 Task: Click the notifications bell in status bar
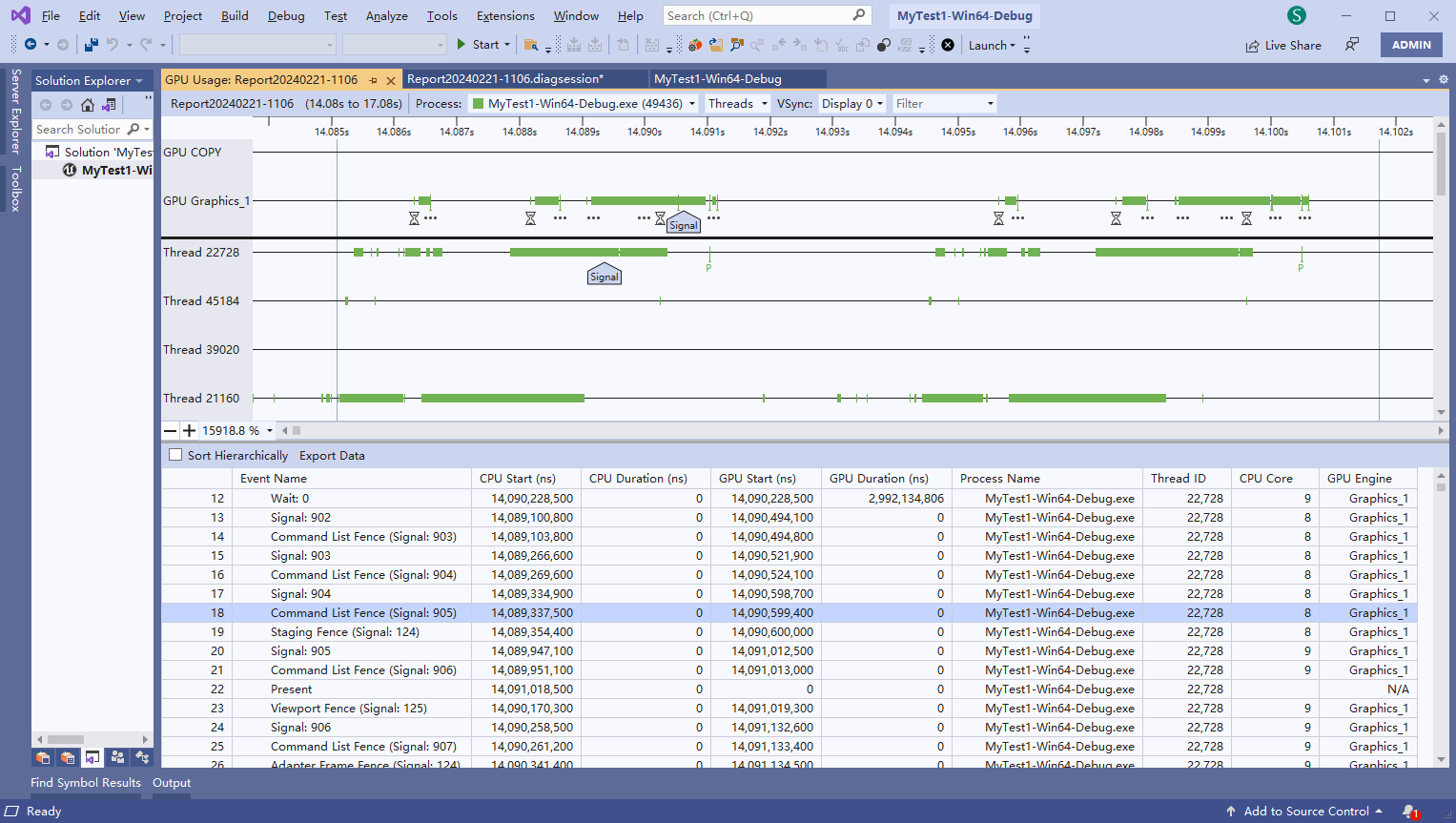1410,812
